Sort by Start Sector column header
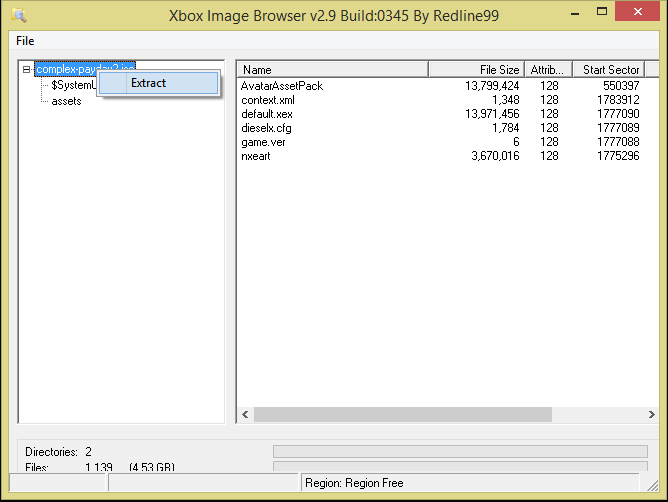Screen dimensions: 668x502 (608, 70)
